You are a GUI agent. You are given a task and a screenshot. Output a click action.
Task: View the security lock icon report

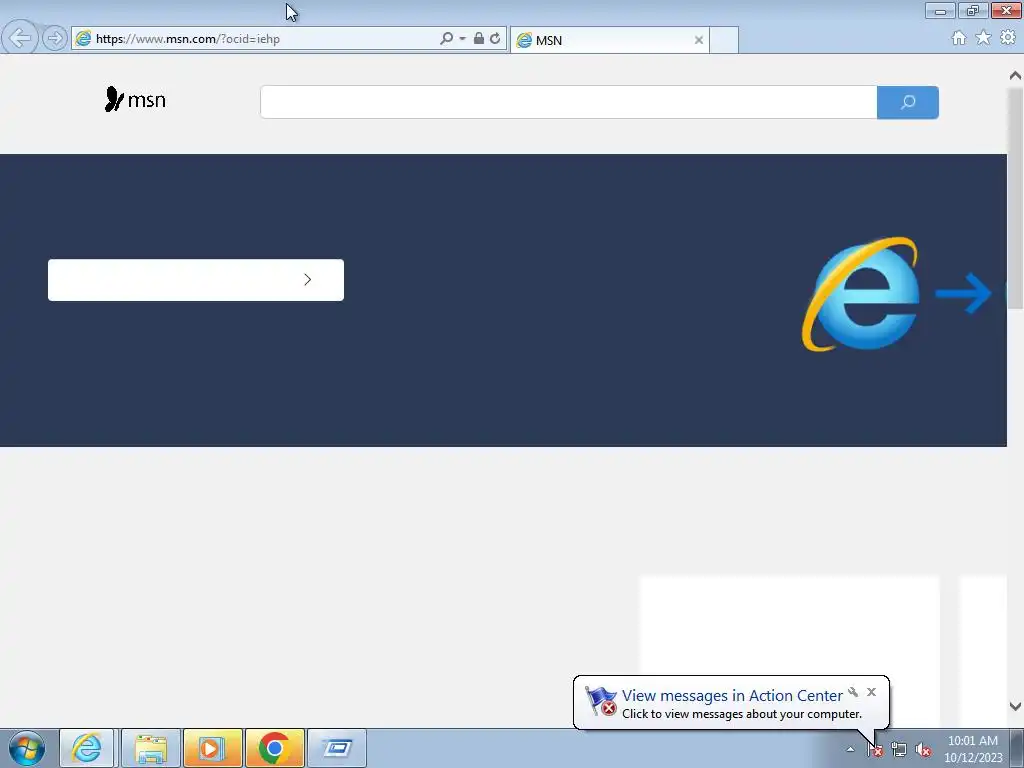tap(479, 39)
